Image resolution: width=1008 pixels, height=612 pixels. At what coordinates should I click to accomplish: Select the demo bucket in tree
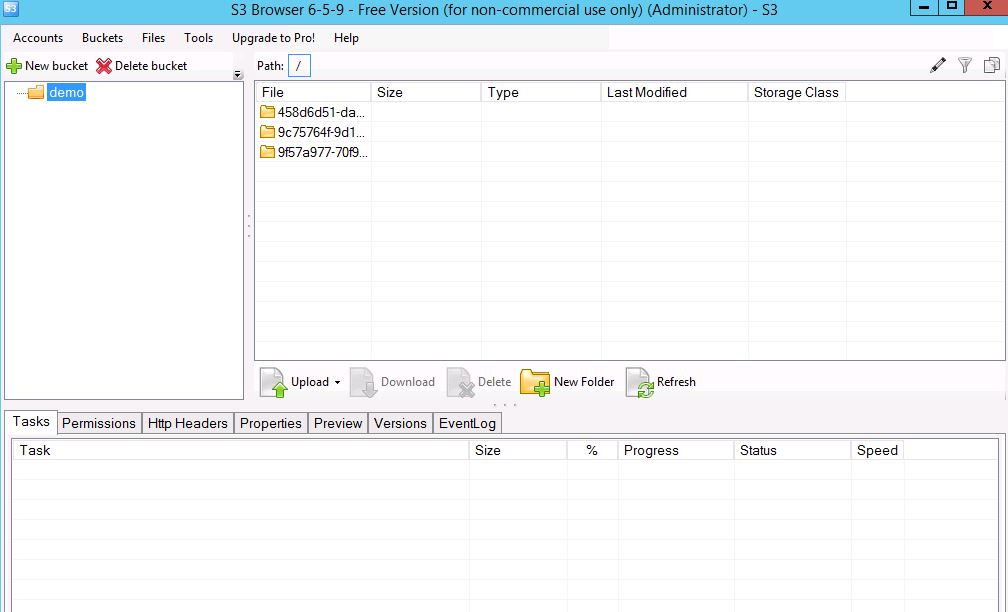pyautogui.click(x=66, y=93)
